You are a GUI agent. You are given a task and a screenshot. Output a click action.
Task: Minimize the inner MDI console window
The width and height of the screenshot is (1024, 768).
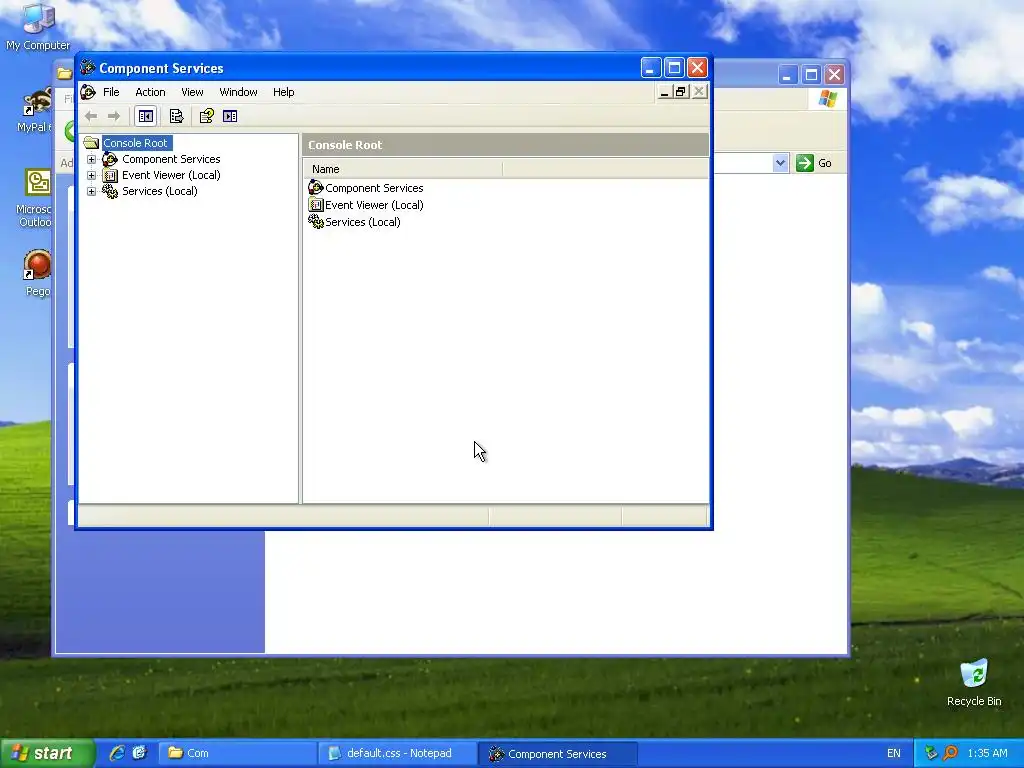pyautogui.click(x=664, y=92)
